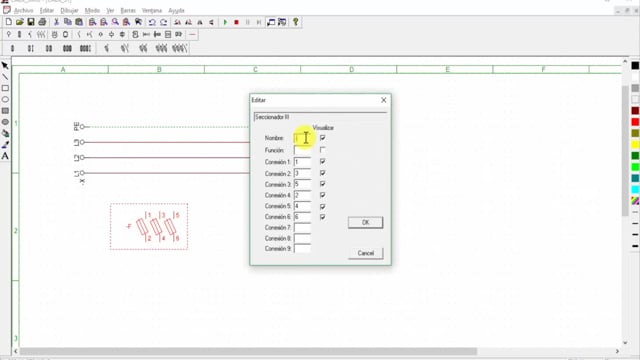Select the fuse symbol -F on the canvas

(149, 227)
